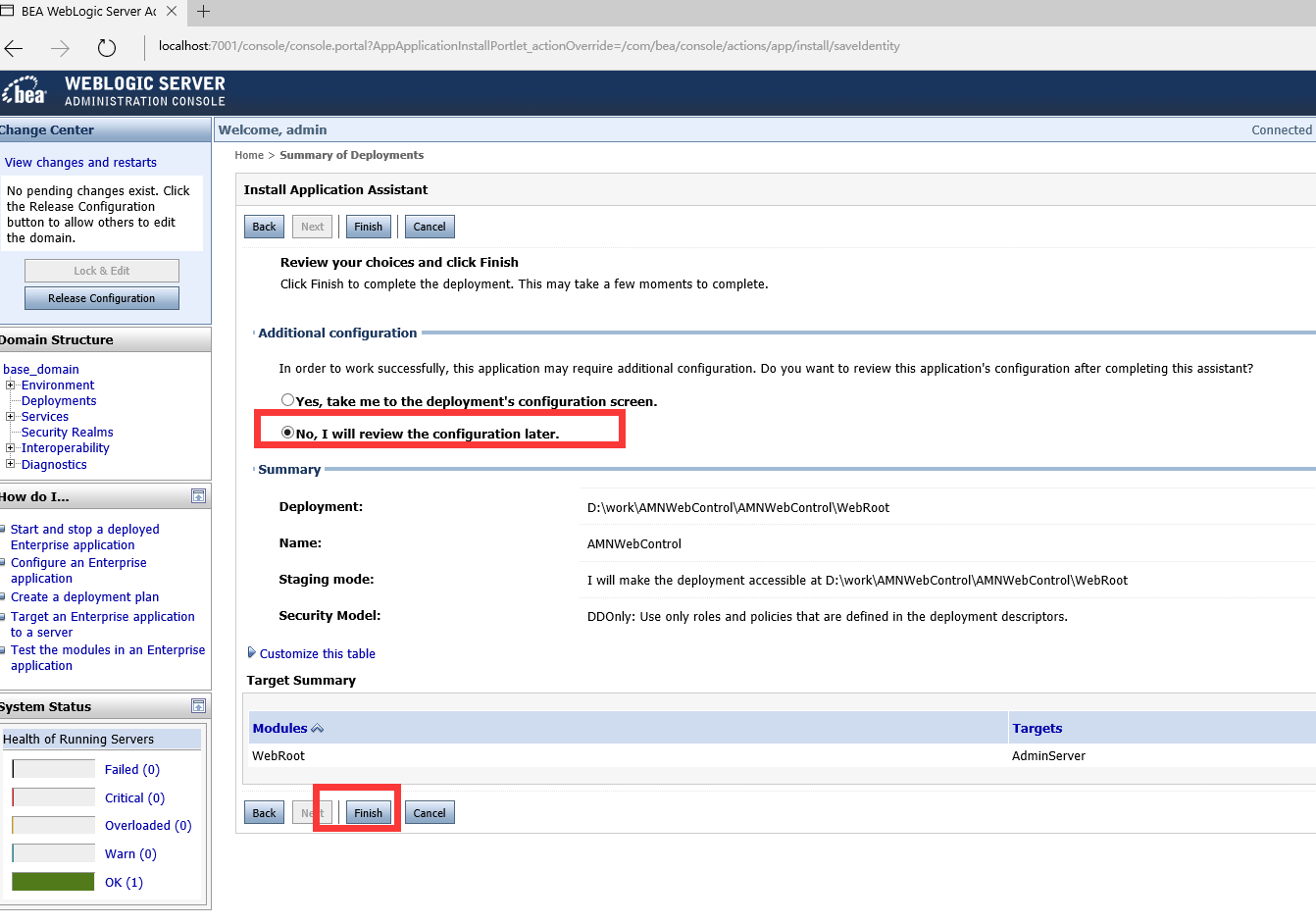Select 'Yes, take me to the deployment's configuration screen'
1316x924 pixels.
coord(287,400)
